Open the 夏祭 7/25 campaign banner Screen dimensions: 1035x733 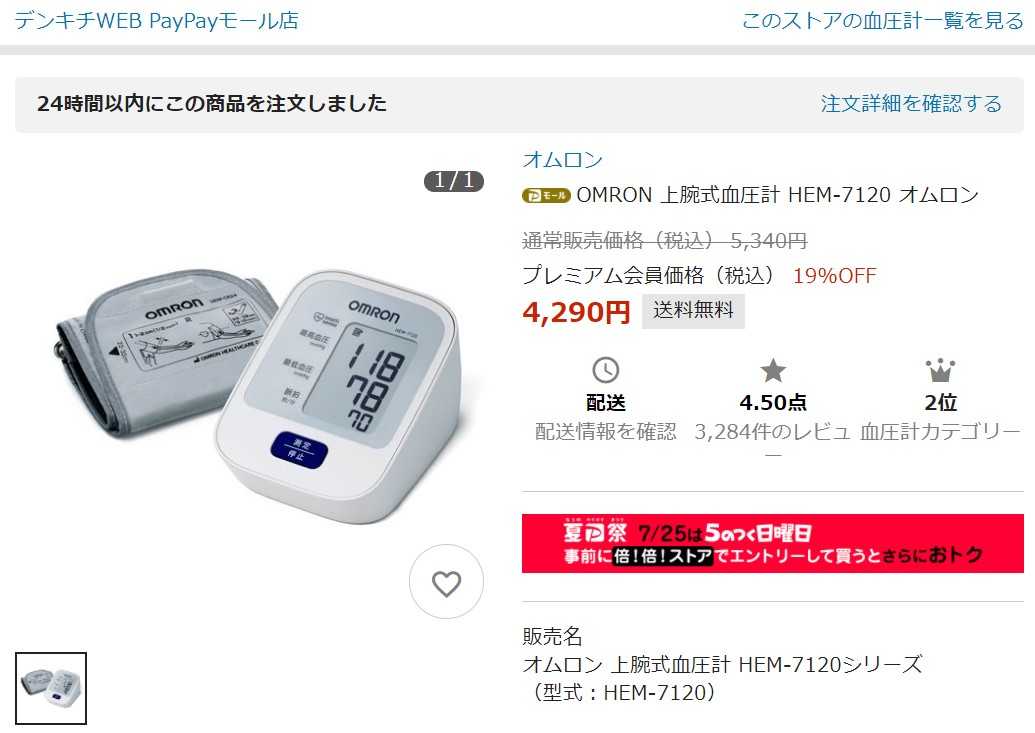[x=772, y=543]
